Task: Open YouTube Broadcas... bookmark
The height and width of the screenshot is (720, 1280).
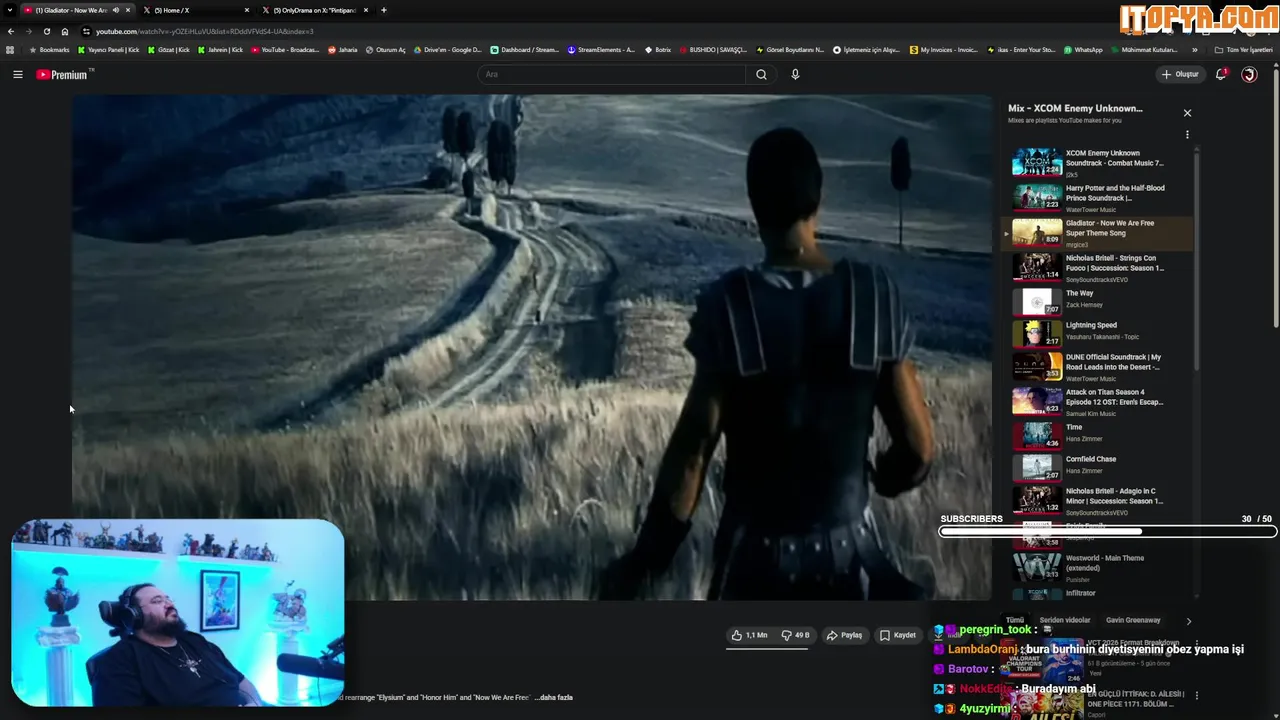Action: [285, 50]
